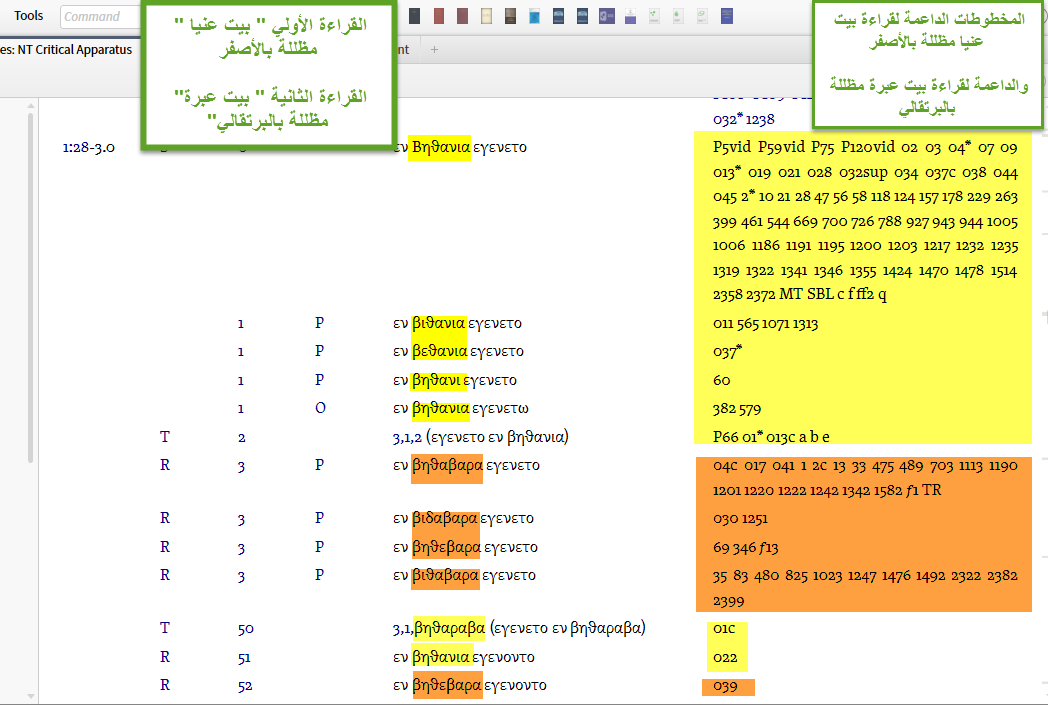Click the R marker in row 51

coord(165,658)
